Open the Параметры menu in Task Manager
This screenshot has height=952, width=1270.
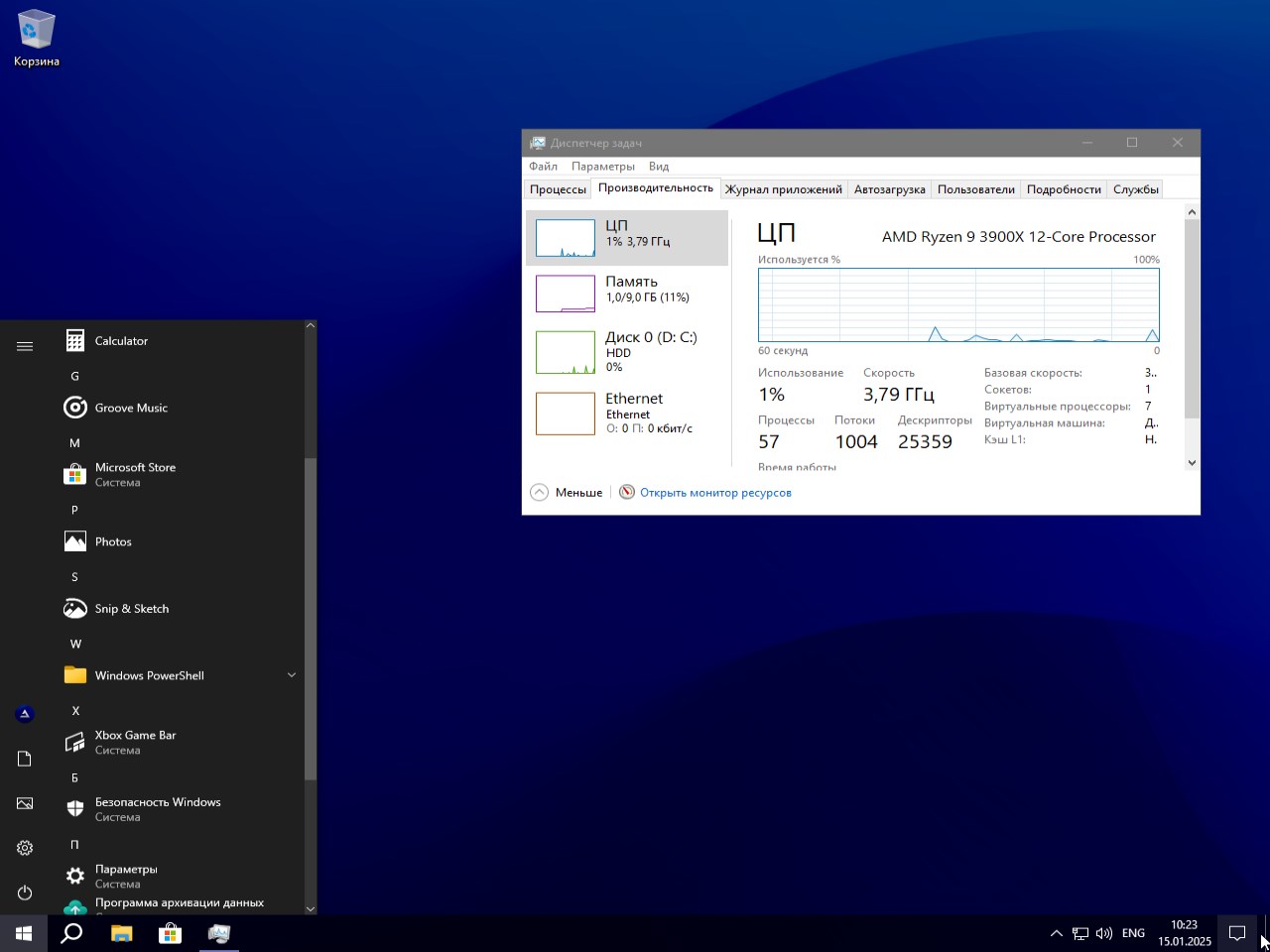point(602,167)
